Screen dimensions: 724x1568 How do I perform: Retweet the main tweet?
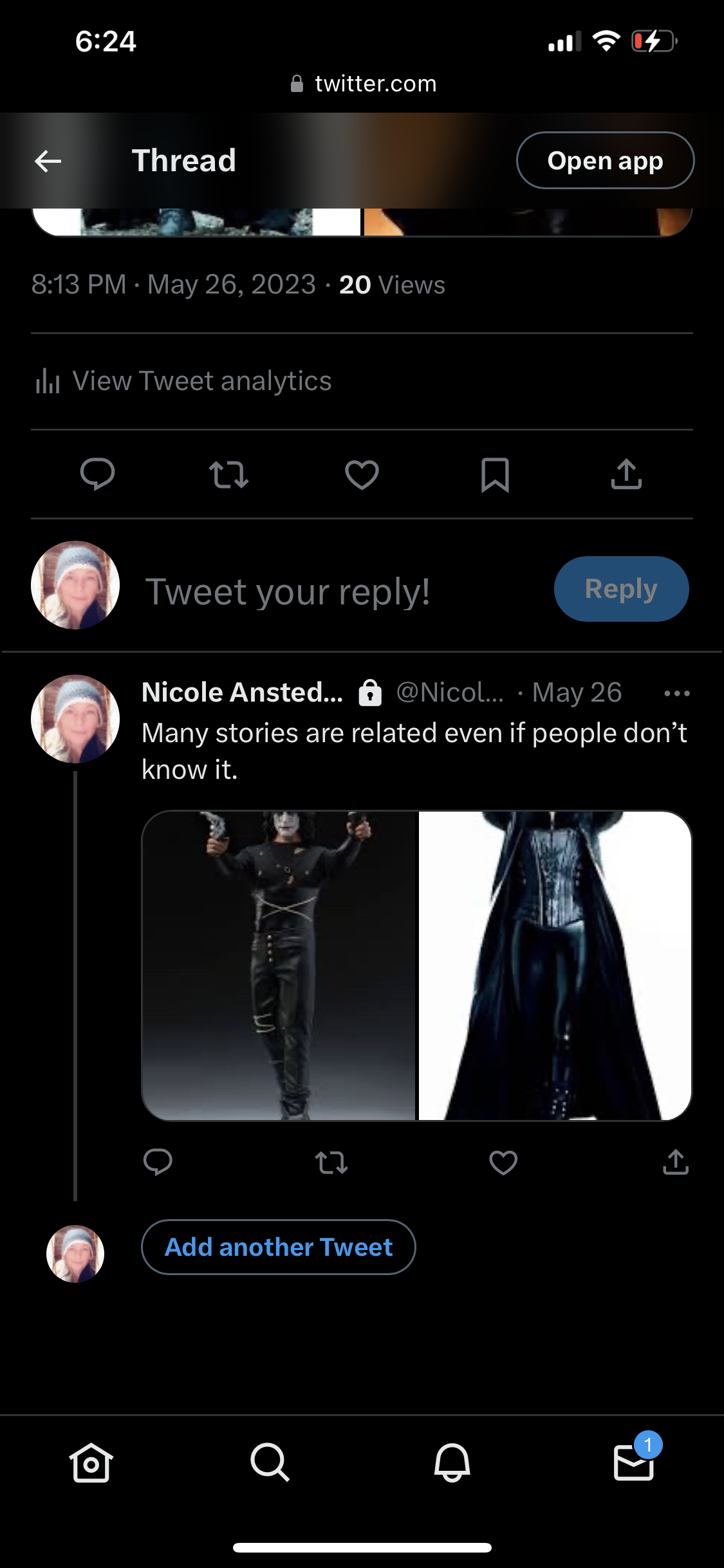pos(228,475)
